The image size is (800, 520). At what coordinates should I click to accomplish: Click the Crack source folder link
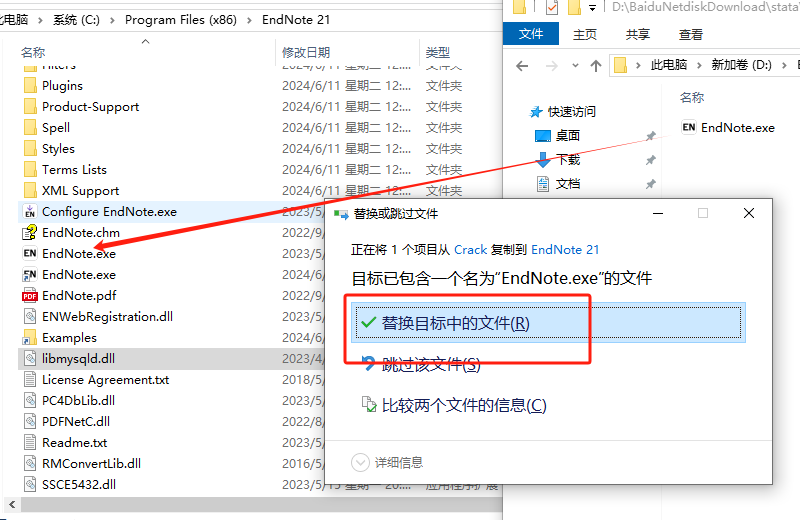[470, 249]
